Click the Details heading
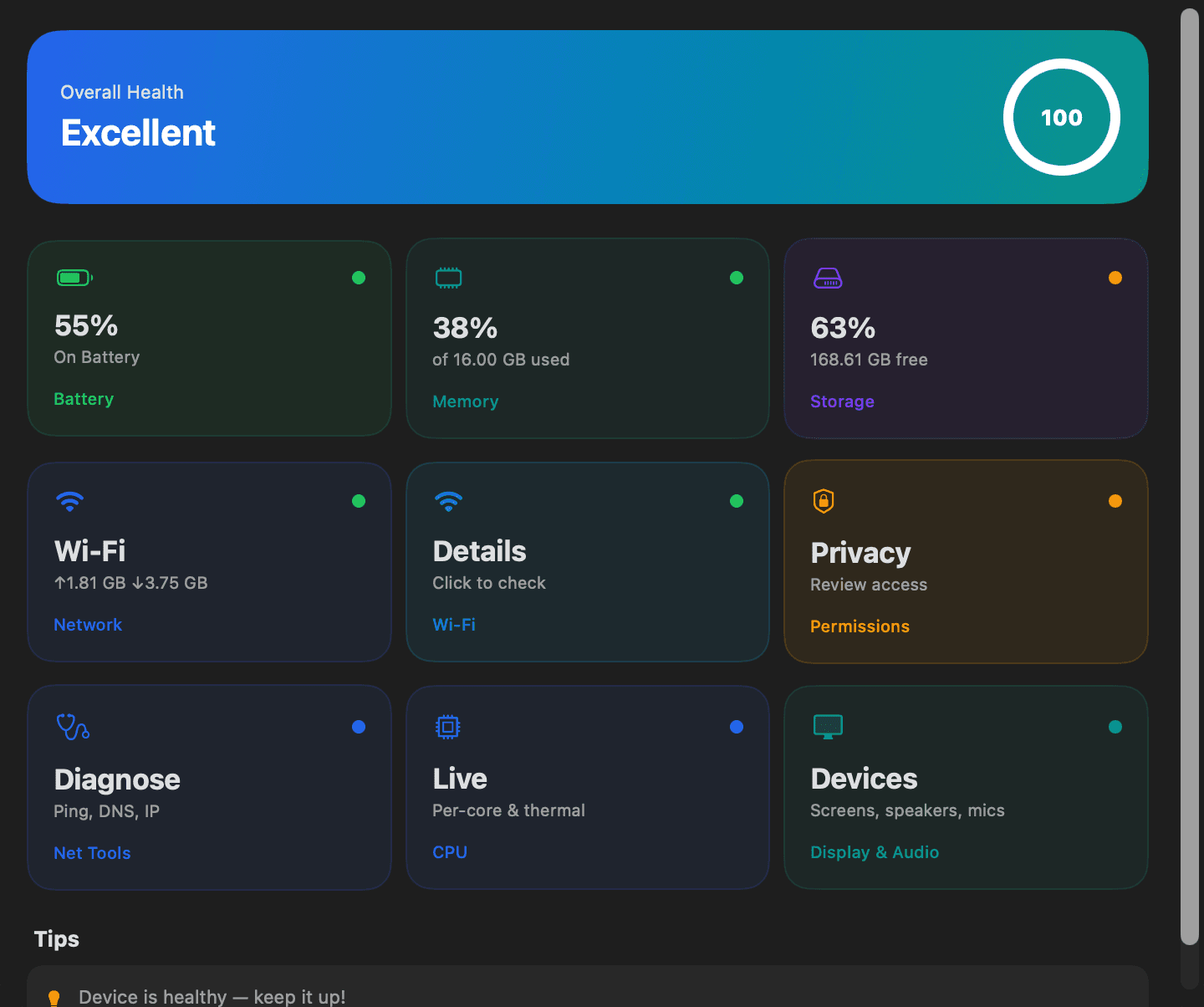 [479, 551]
